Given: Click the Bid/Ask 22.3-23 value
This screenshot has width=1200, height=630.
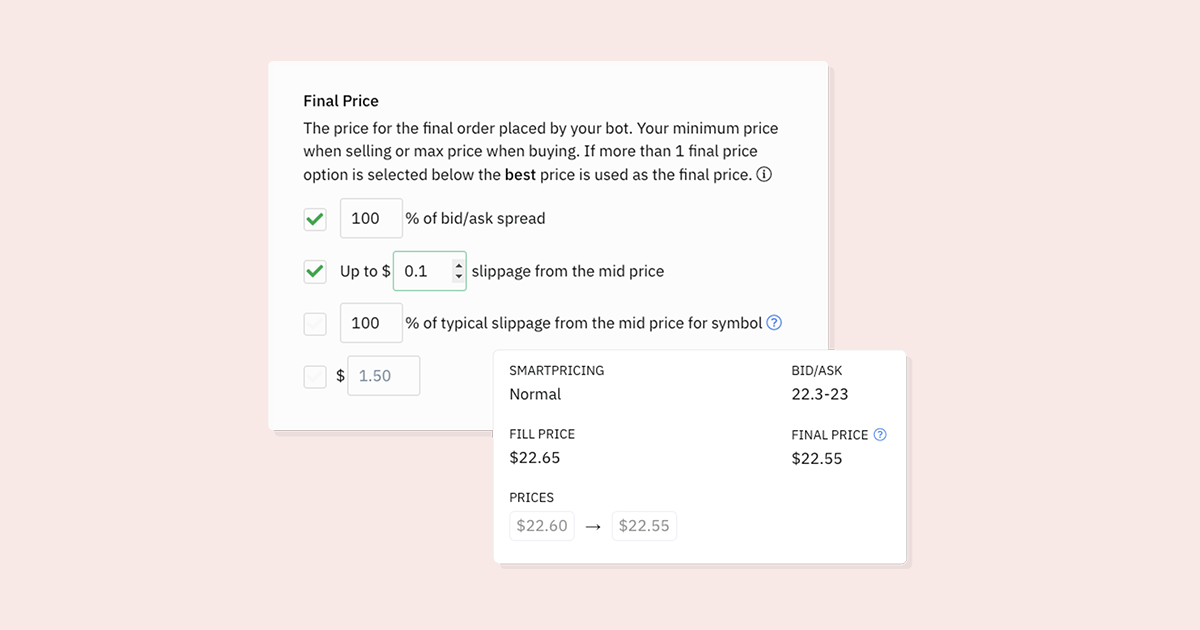Looking at the screenshot, I should [819, 394].
